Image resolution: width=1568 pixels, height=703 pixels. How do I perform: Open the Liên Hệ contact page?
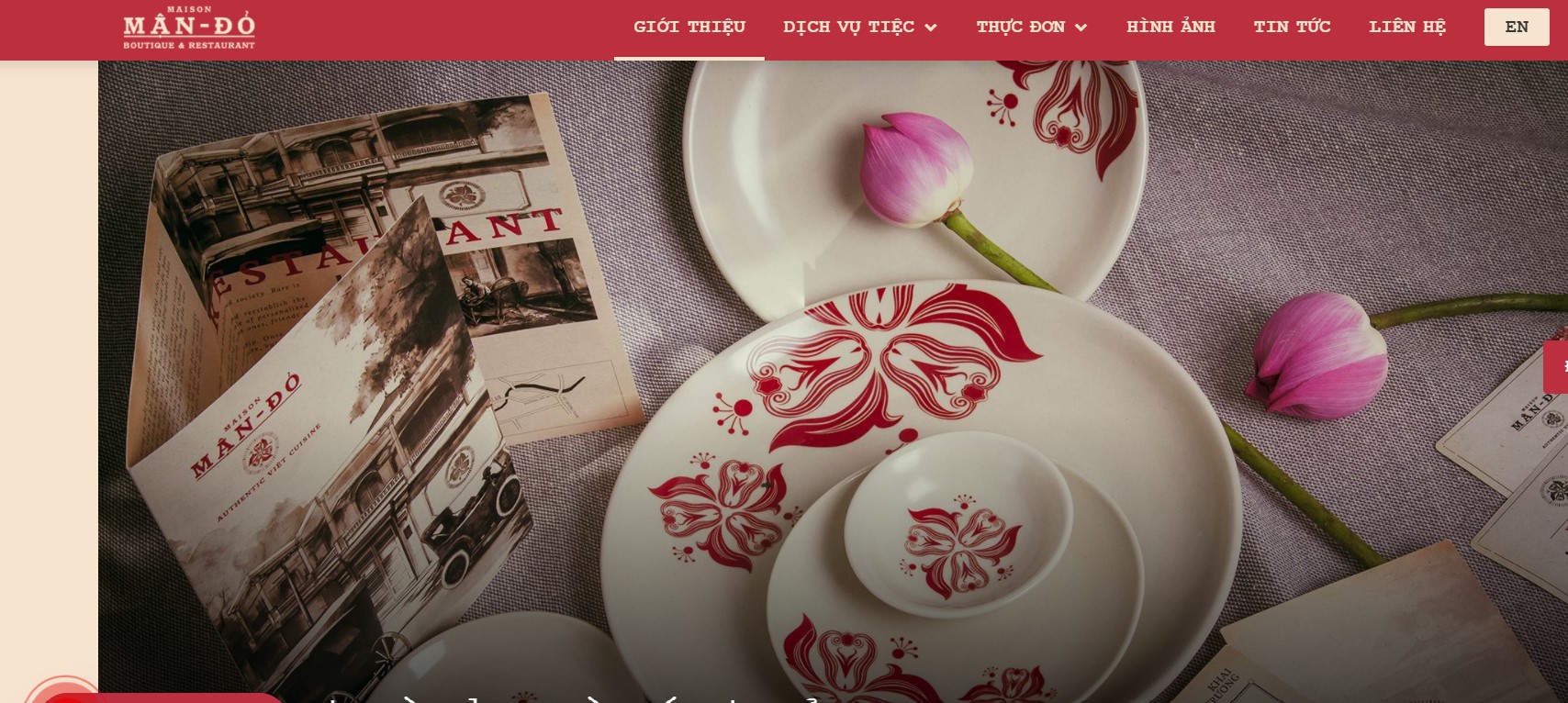coord(1407,27)
